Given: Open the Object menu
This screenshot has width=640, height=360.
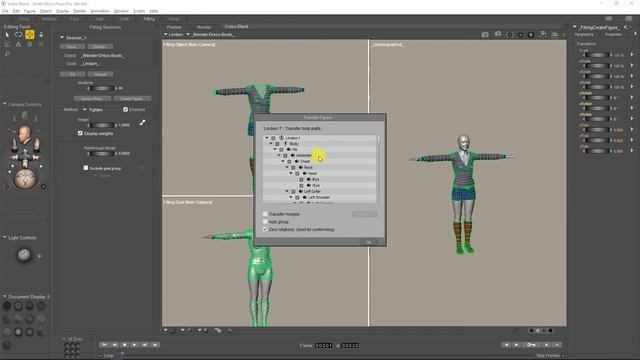Looking at the screenshot, I should click(x=46, y=11).
